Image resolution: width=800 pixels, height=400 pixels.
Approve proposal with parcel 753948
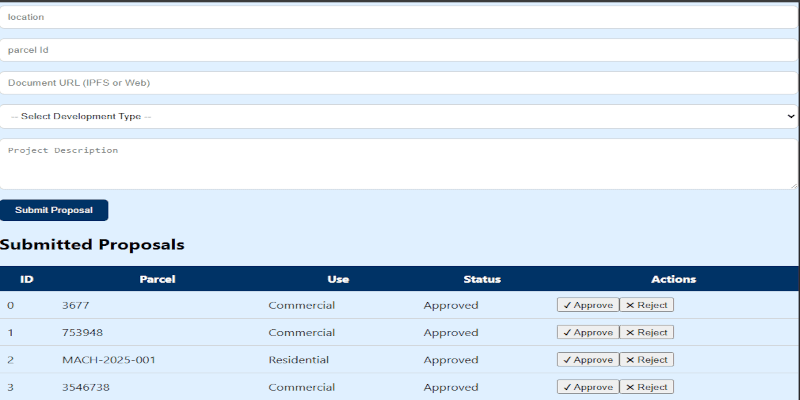tap(587, 332)
